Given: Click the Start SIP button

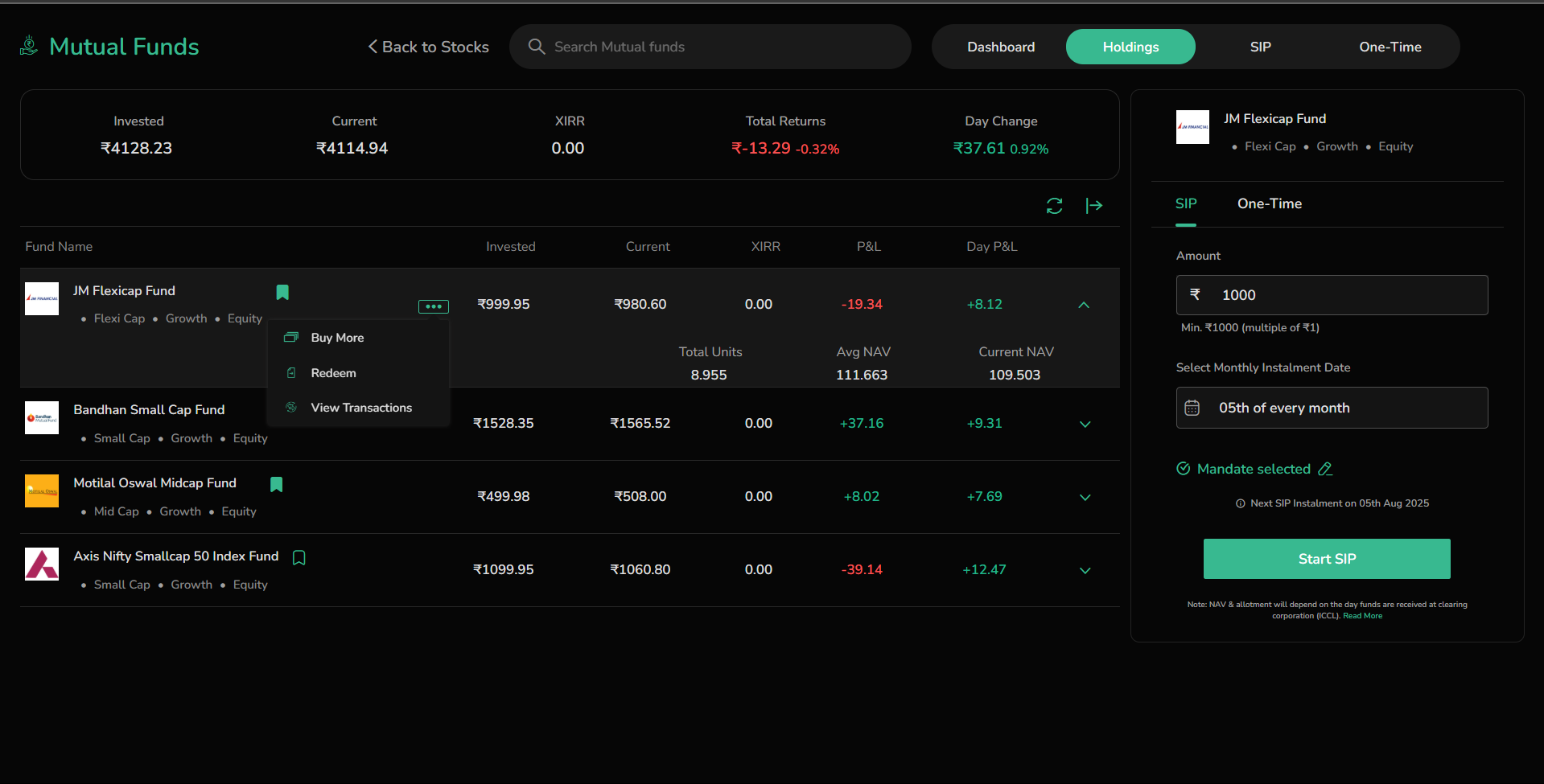Looking at the screenshot, I should [1327, 559].
